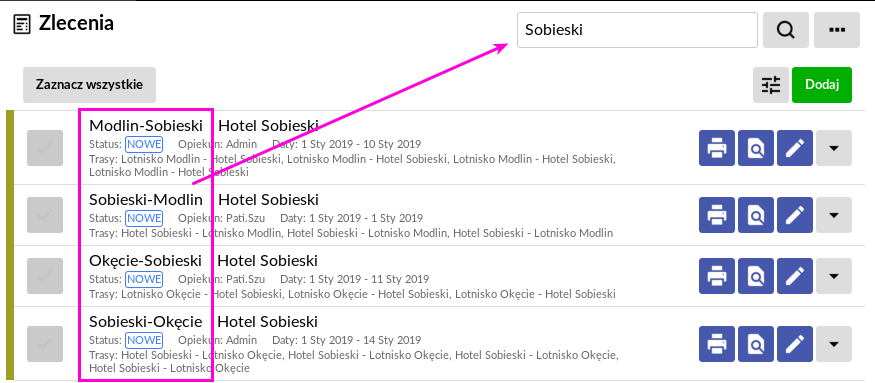Open dropdown arrow on Sobieski-Modlin row
This screenshot has width=875, height=383.
(834, 215)
